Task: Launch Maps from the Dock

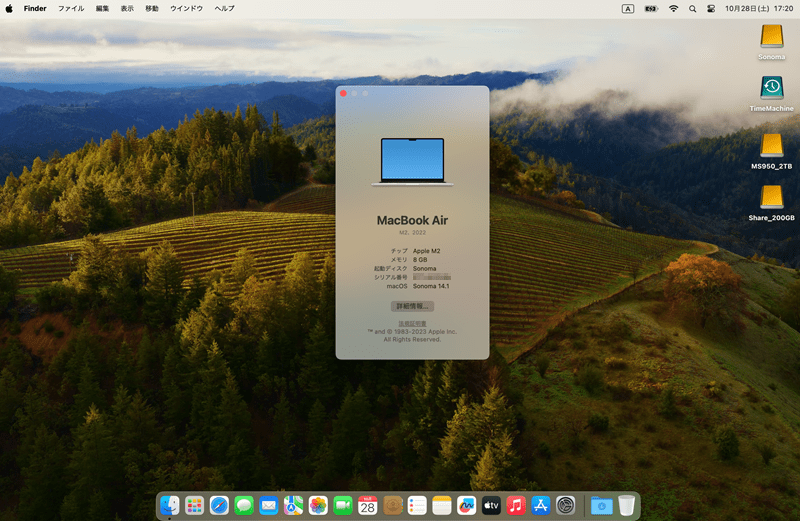Action: pyautogui.click(x=293, y=506)
